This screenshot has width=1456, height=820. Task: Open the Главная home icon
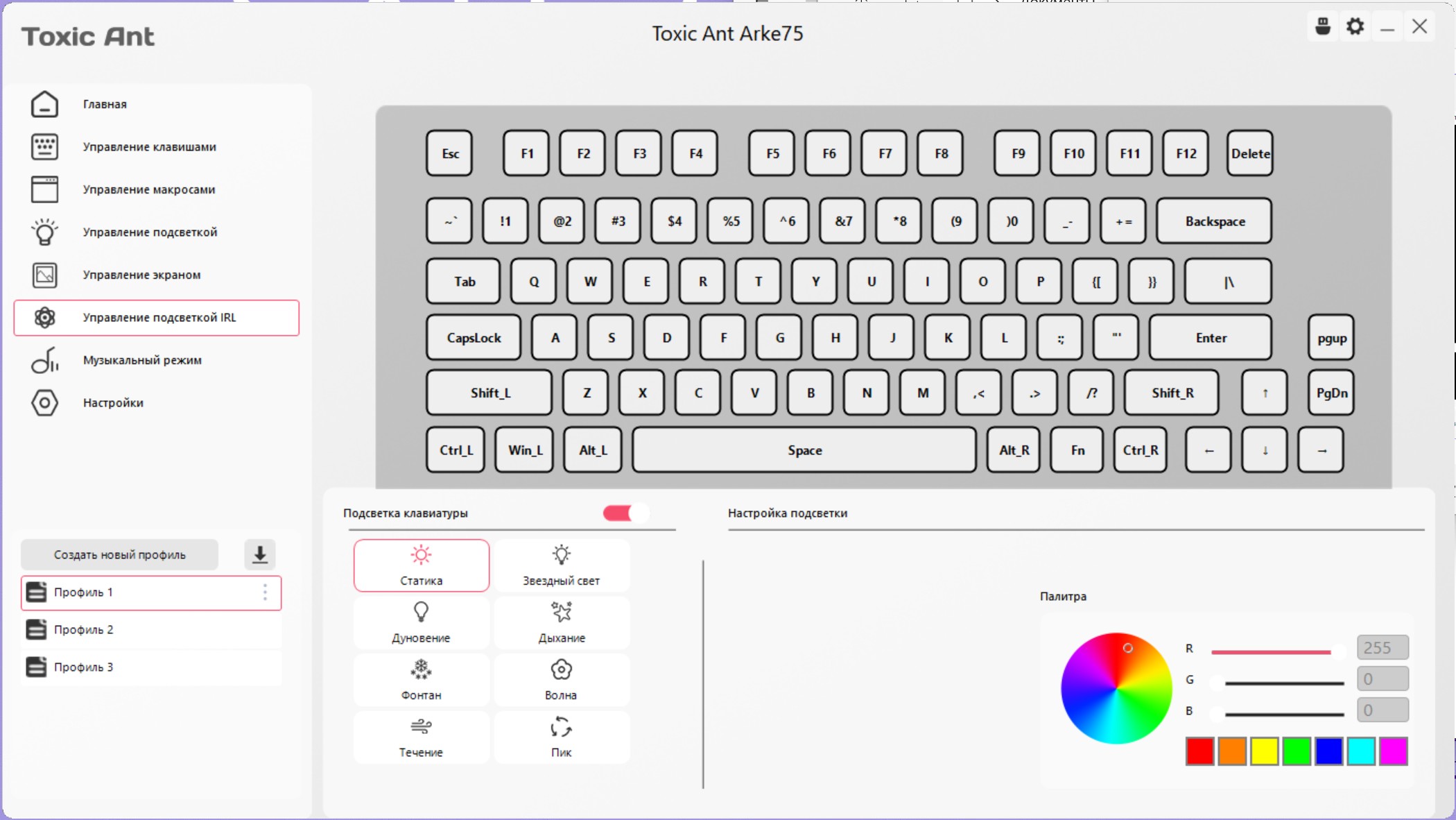point(44,104)
